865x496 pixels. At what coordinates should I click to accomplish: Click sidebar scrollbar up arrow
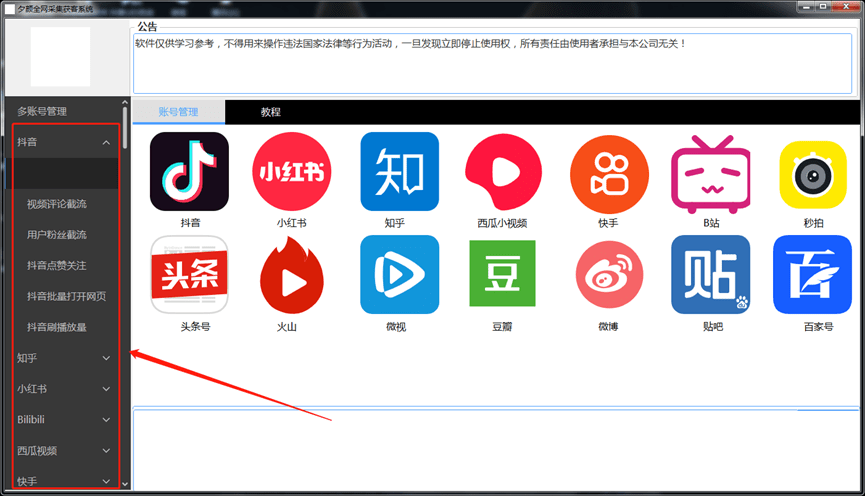pos(125,102)
